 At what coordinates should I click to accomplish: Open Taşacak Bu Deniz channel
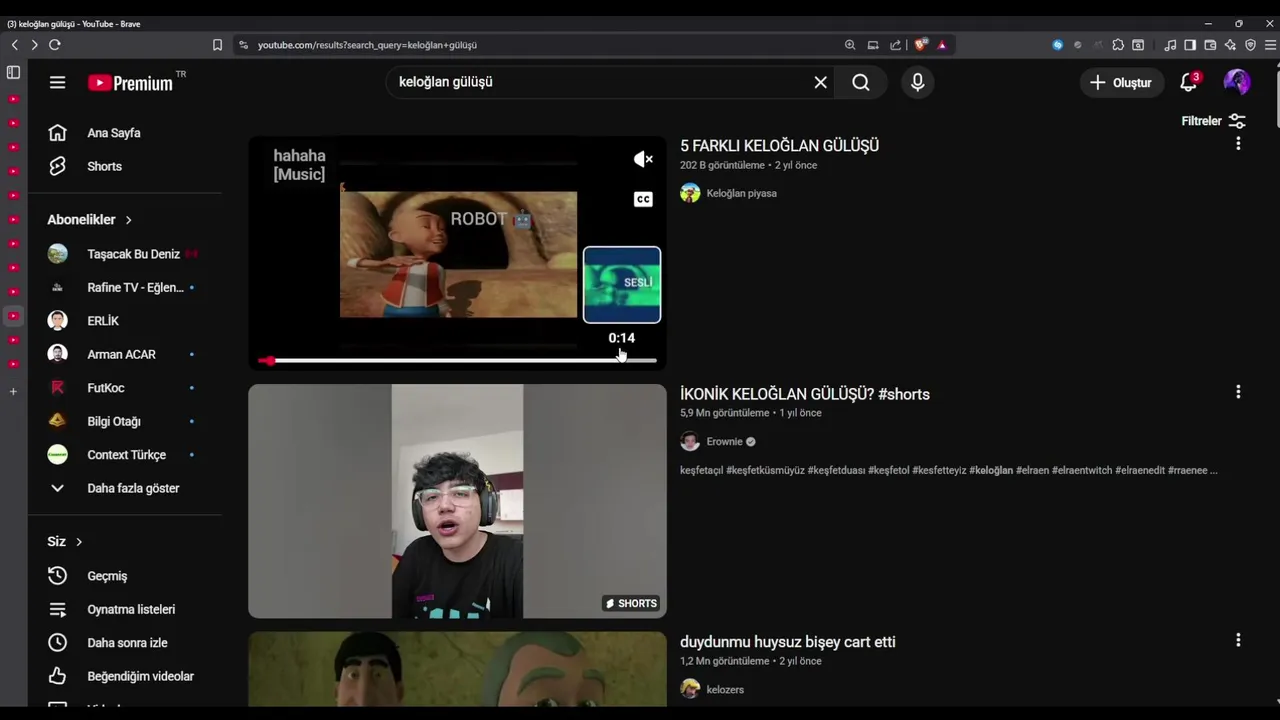pos(124,254)
